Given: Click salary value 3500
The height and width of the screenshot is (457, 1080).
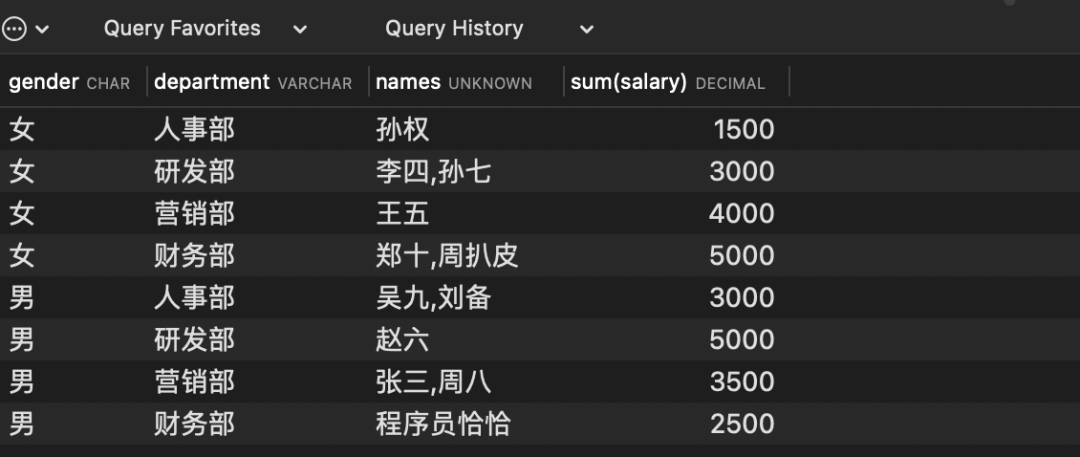Looking at the screenshot, I should point(742,382).
